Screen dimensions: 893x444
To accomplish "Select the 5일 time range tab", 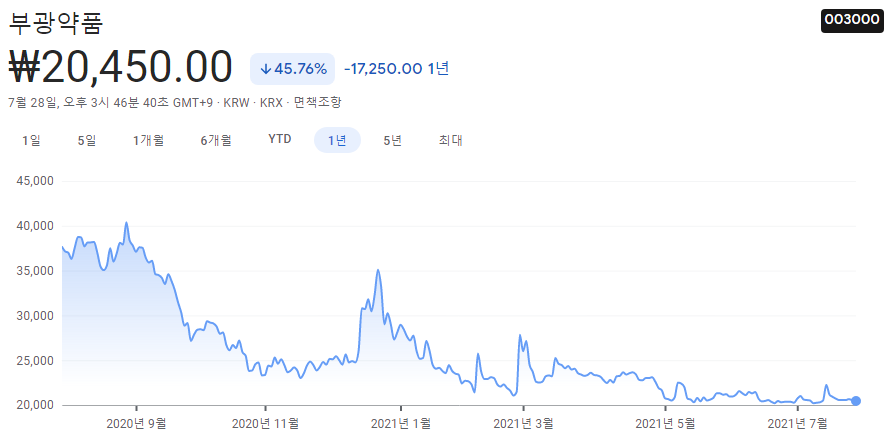I will click(x=87, y=140).
